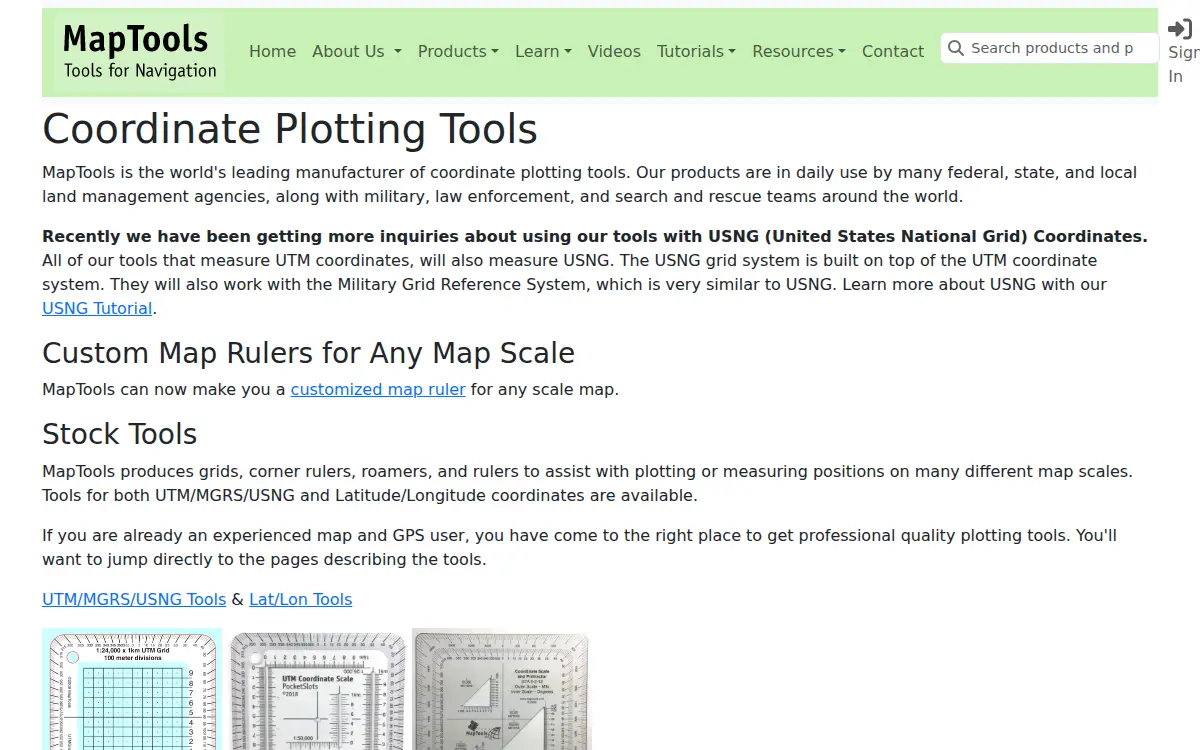Expand the Resources dropdown menu

[x=799, y=51]
